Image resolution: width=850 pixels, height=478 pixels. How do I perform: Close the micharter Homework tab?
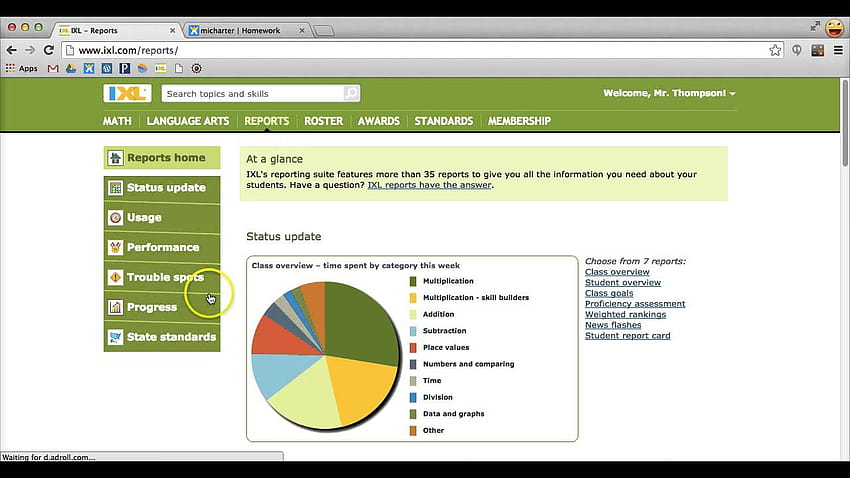[302, 31]
